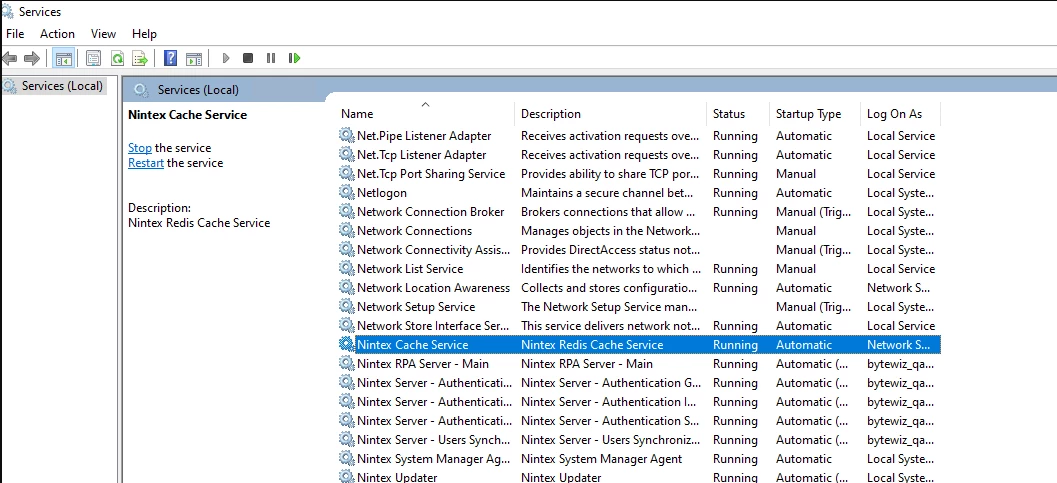
Task: Click the gear icon beside Network Connection Broker
Action: click(x=346, y=212)
